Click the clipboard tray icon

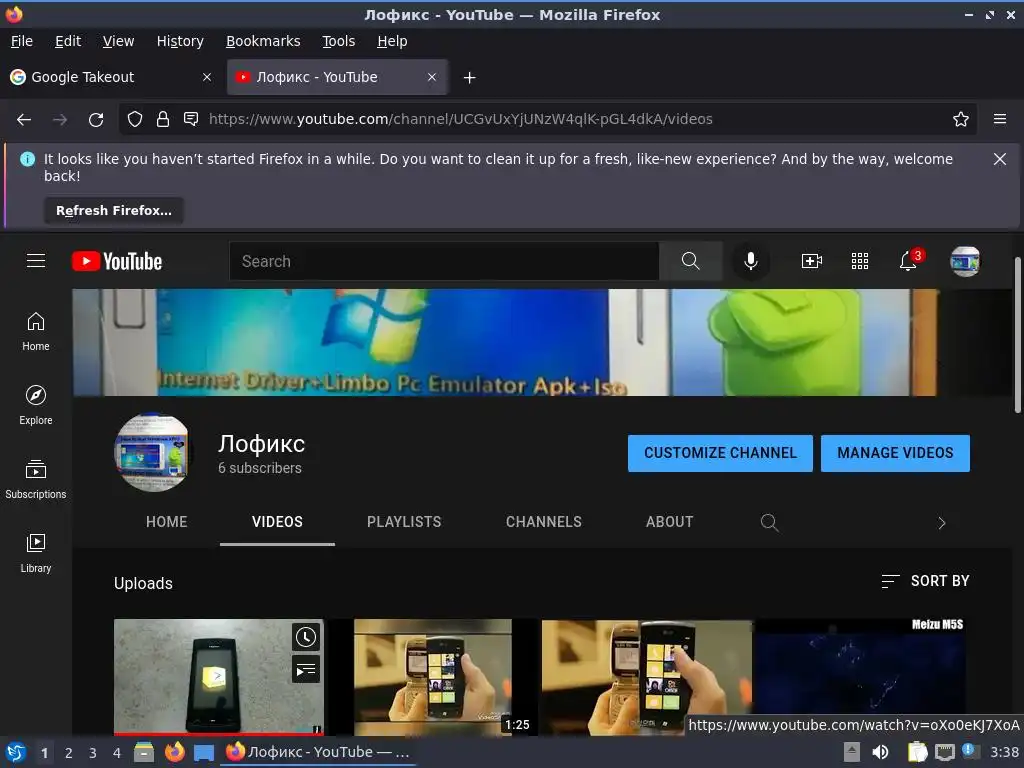tap(918, 752)
